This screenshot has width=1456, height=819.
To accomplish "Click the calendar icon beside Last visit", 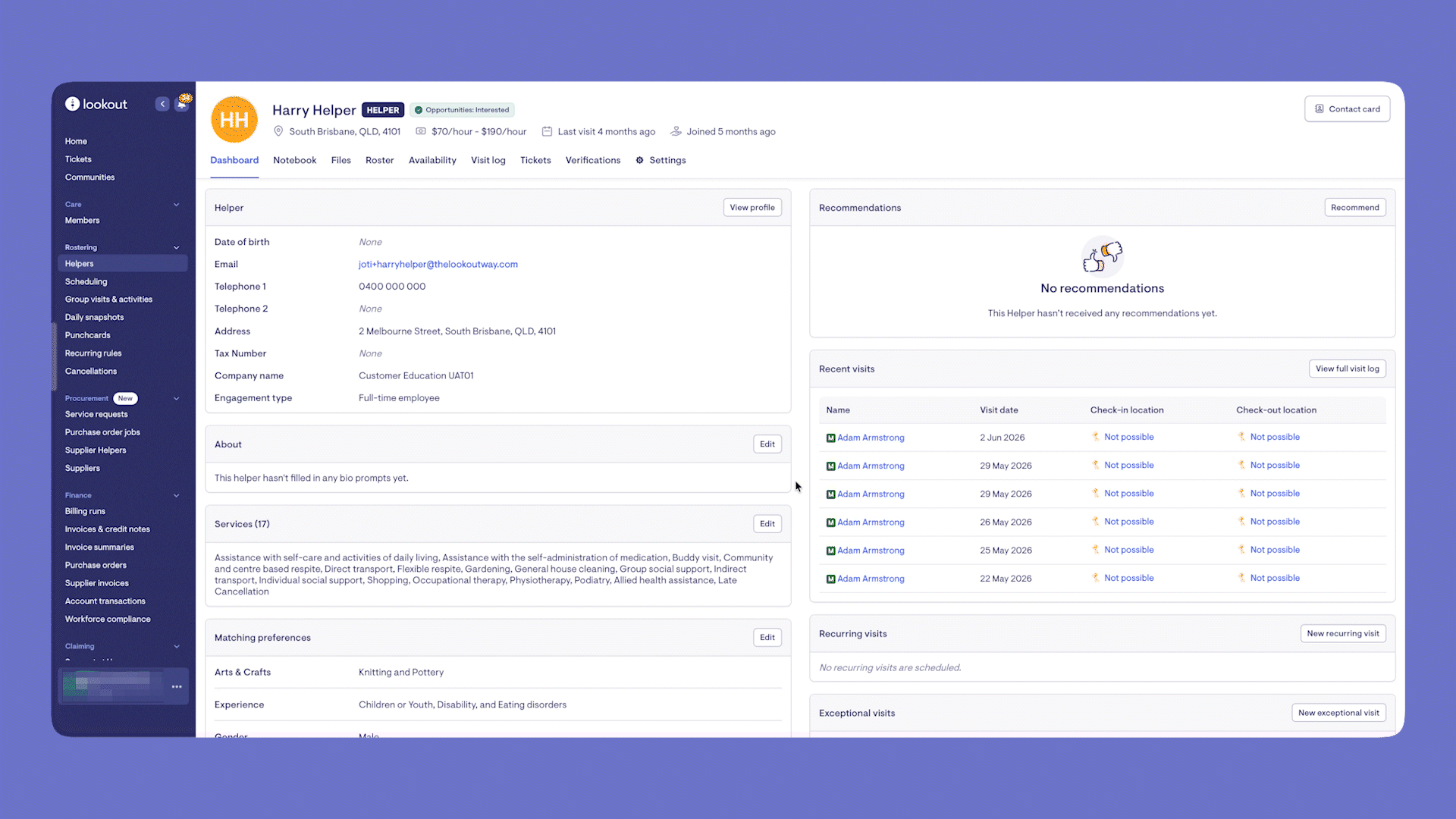I will coord(547,131).
